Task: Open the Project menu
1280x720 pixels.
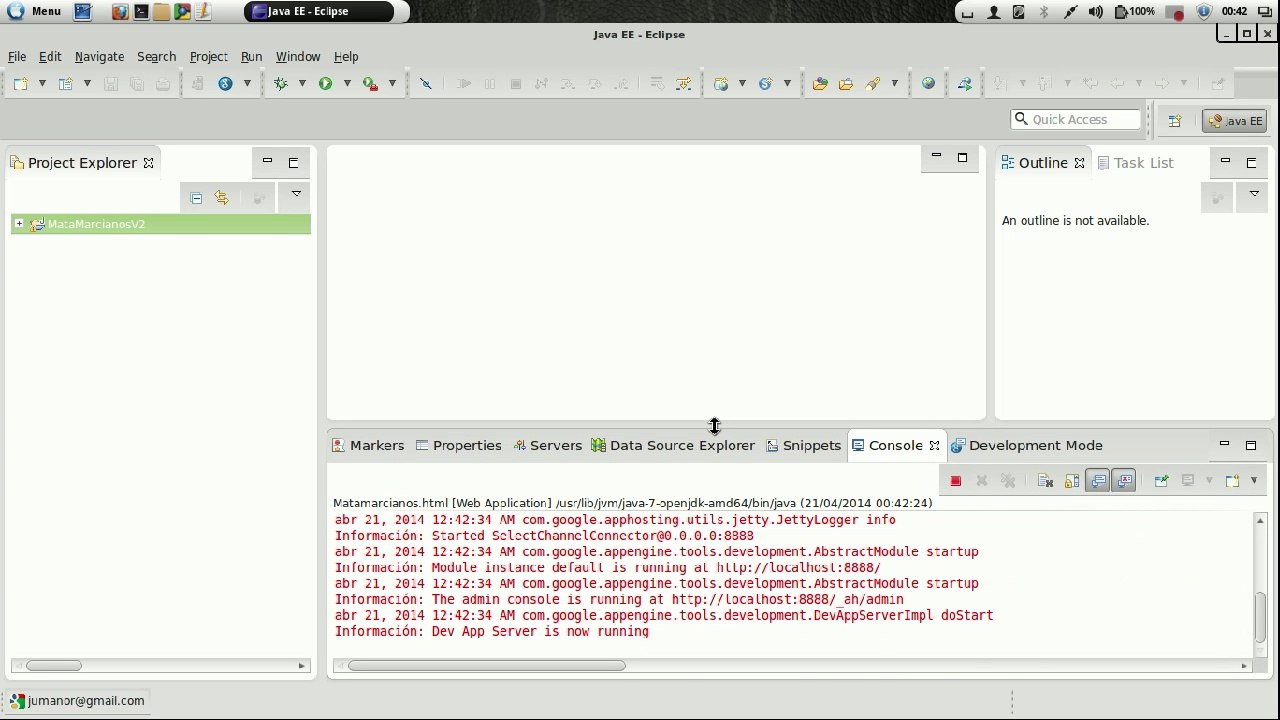Action: click(209, 57)
